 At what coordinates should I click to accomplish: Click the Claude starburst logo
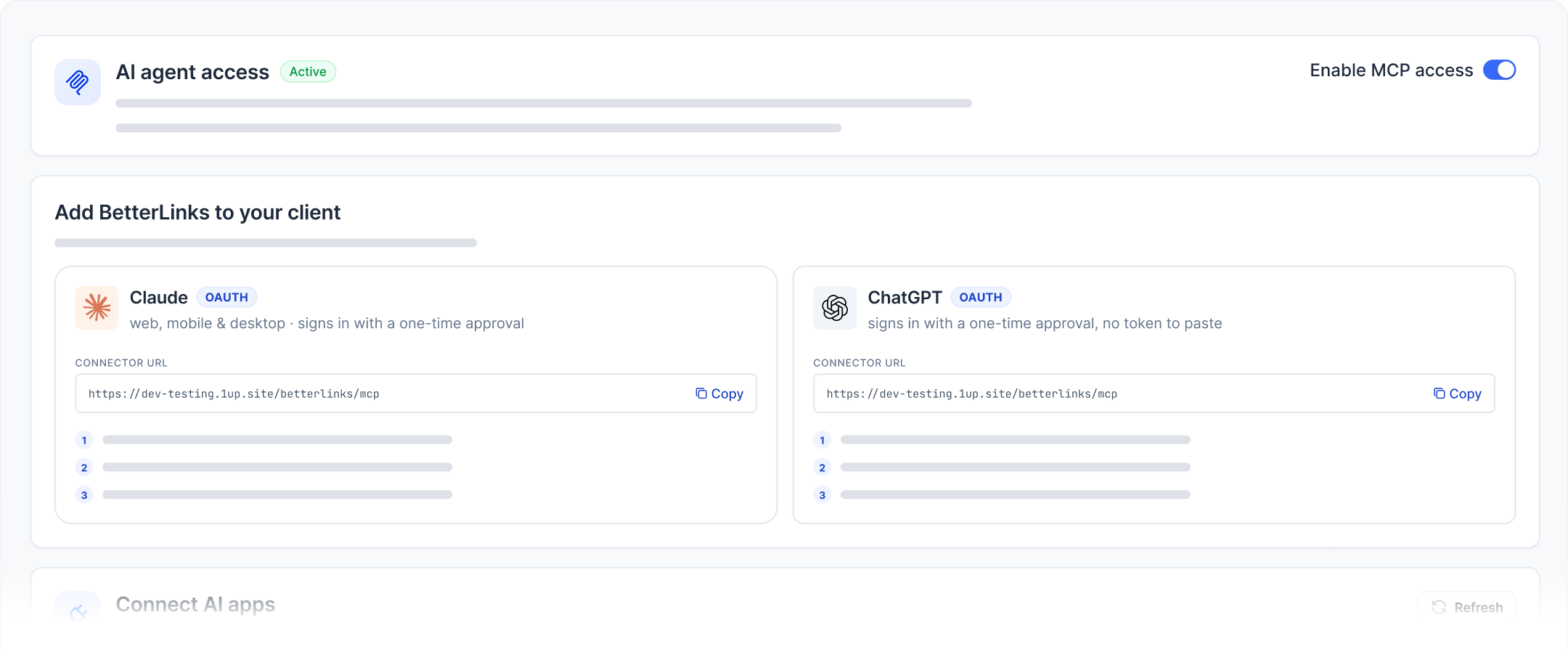97,308
